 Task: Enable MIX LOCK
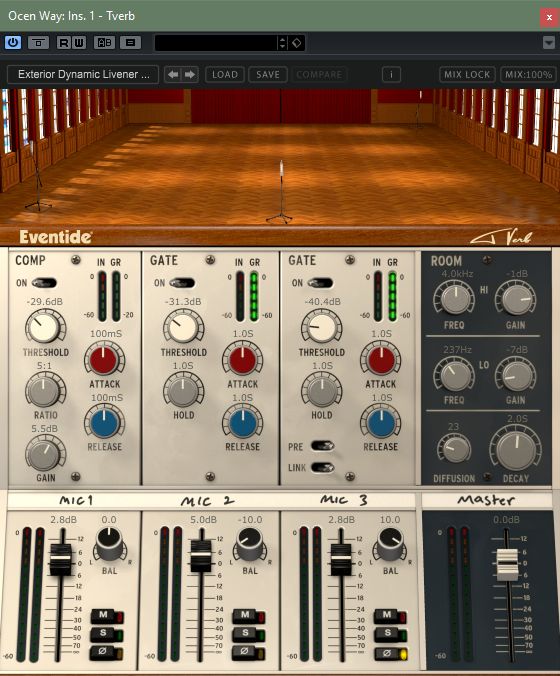tap(467, 75)
